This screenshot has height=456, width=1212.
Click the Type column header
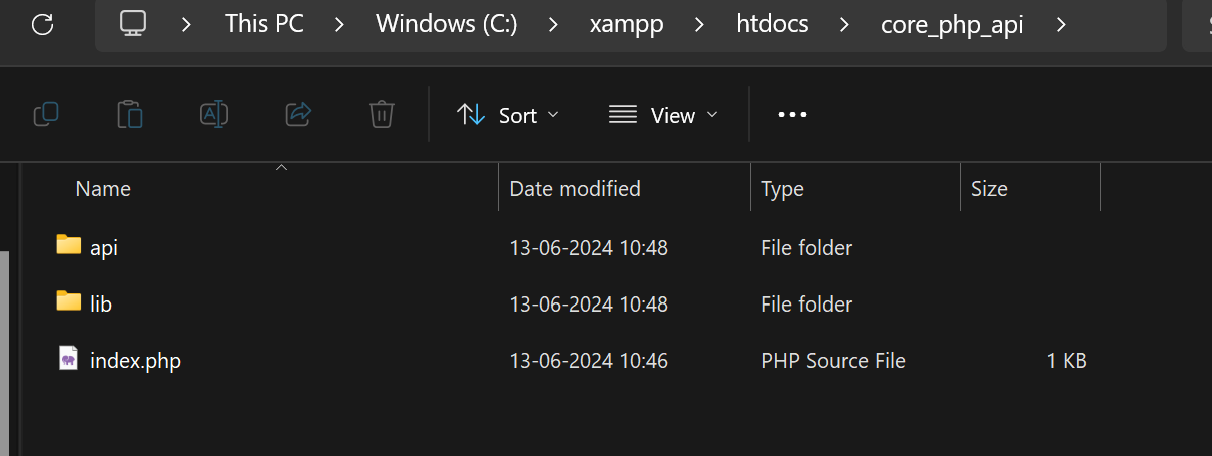click(782, 188)
